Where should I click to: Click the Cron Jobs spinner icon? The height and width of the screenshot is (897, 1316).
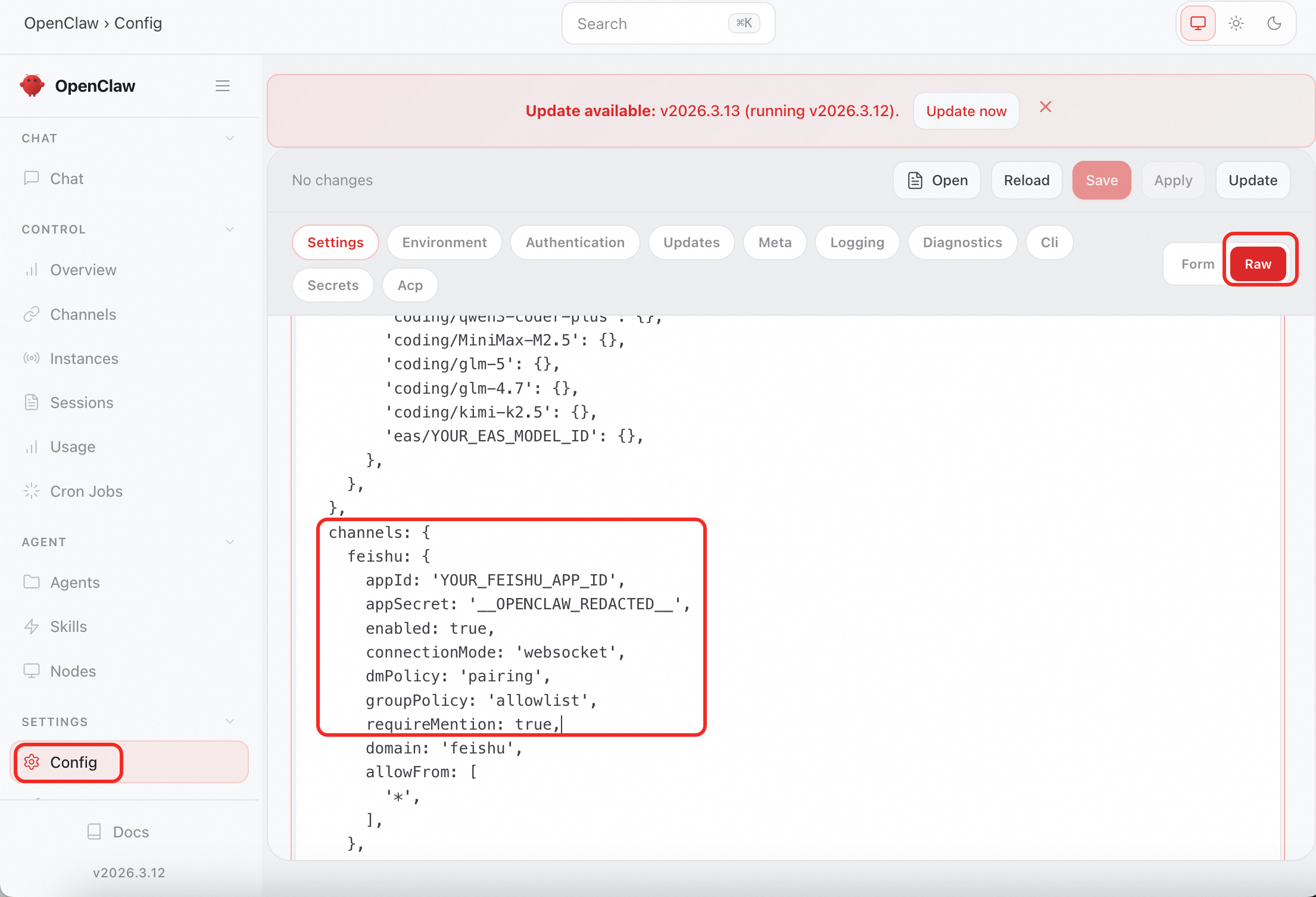[32, 491]
